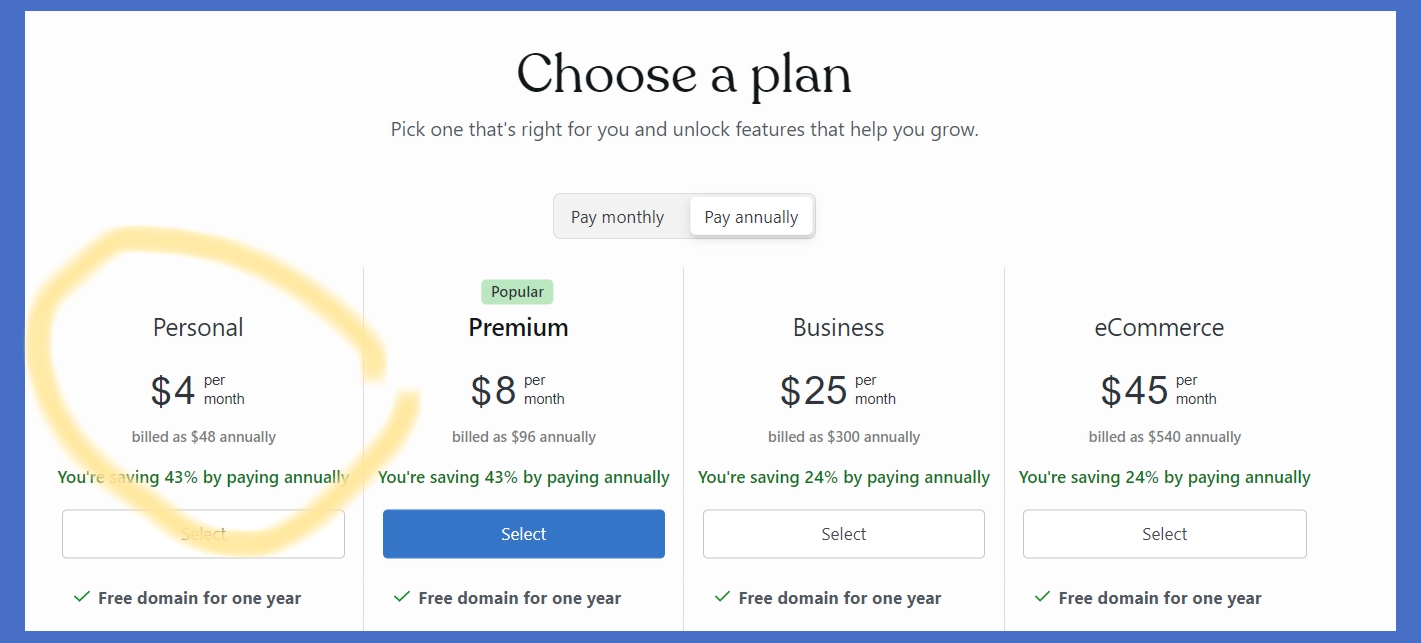This screenshot has width=1421, height=643.
Task: Click the Personal plan heading
Action: coord(198,328)
